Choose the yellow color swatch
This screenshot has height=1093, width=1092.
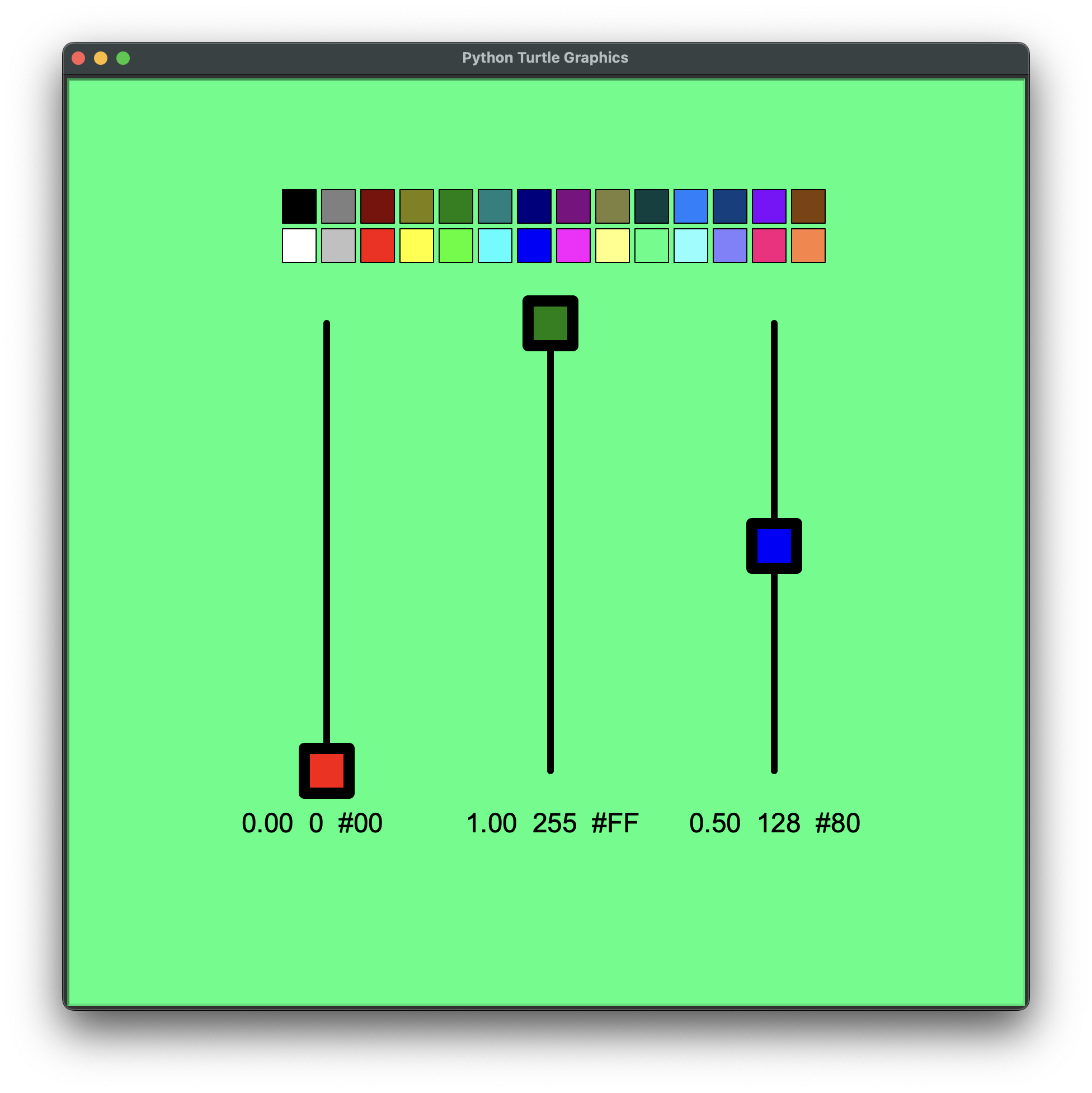coord(416,246)
